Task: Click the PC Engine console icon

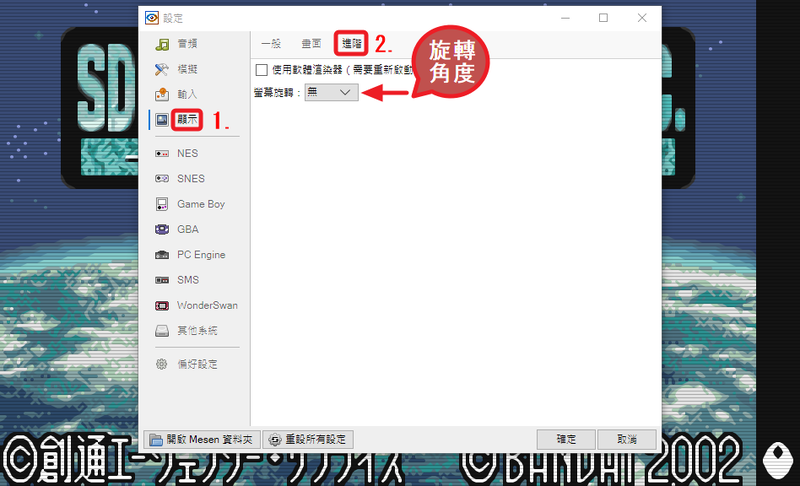Action: (x=162, y=254)
